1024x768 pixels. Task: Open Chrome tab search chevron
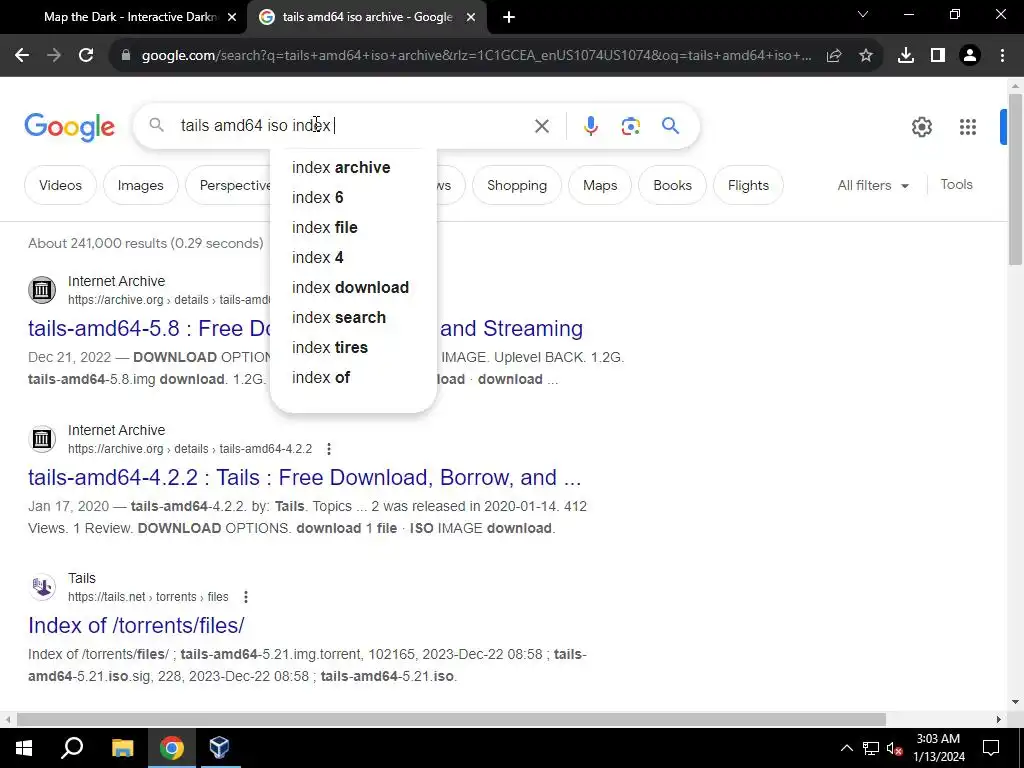(x=863, y=14)
